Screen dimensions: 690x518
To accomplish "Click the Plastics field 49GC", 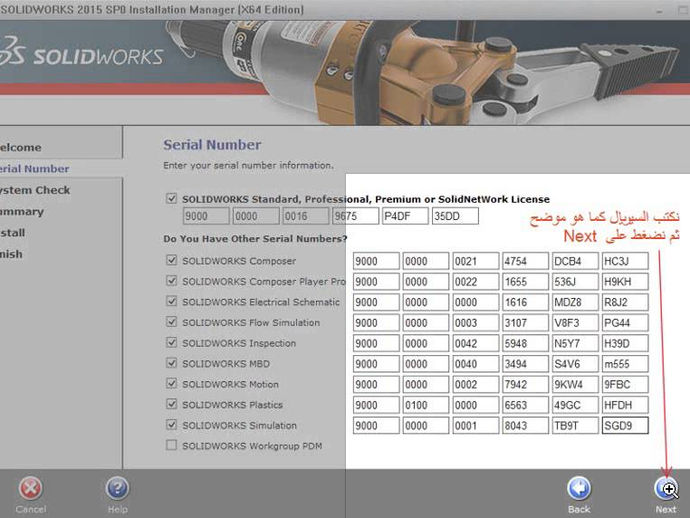I will (x=575, y=405).
